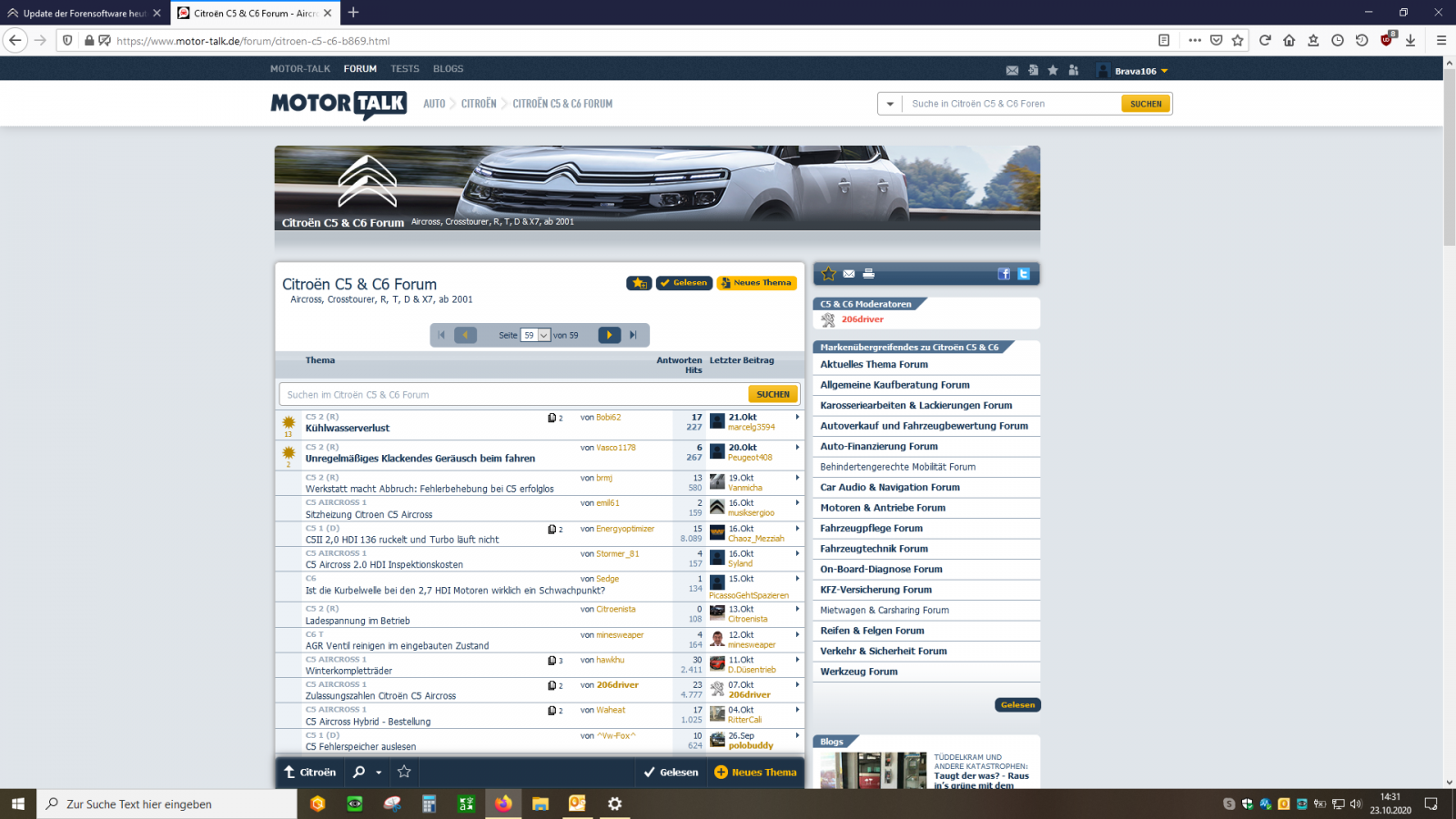Open the thread Ladespannung im Betrieb
Viewport: 1456px width, 819px height.
click(358, 621)
